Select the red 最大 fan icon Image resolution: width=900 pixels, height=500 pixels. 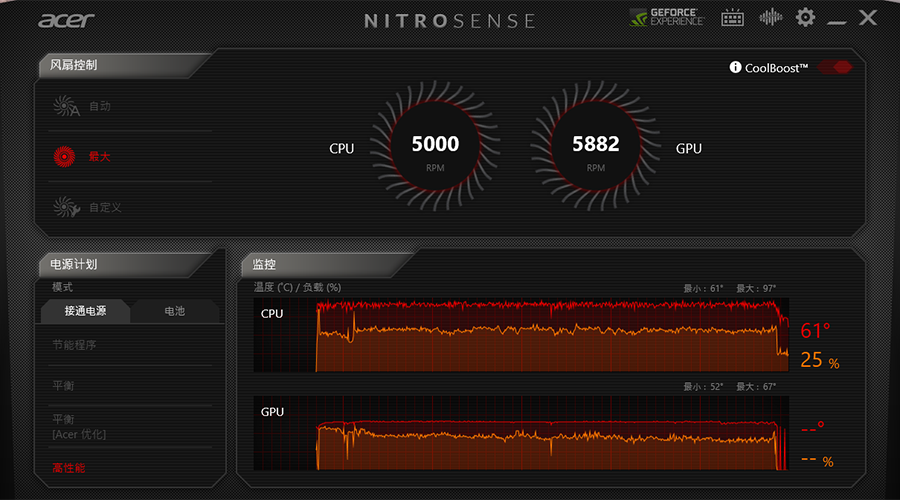coord(64,156)
